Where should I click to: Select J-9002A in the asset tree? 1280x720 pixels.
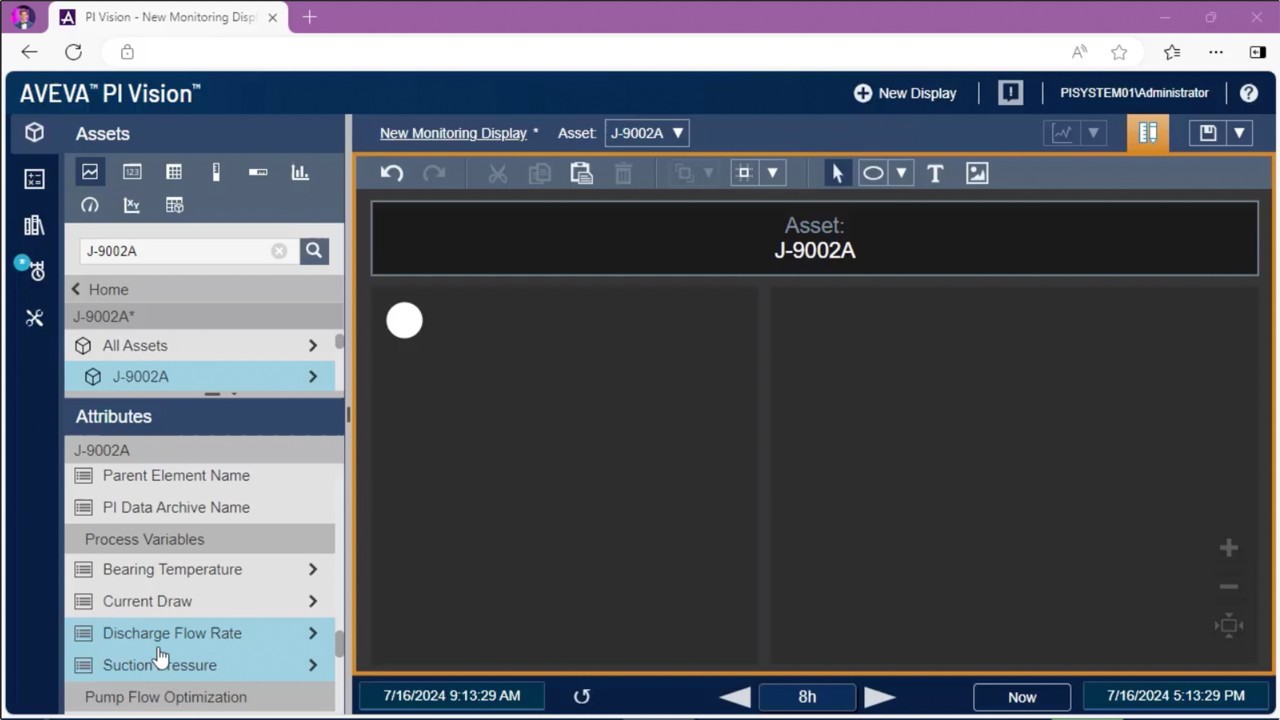click(x=140, y=377)
